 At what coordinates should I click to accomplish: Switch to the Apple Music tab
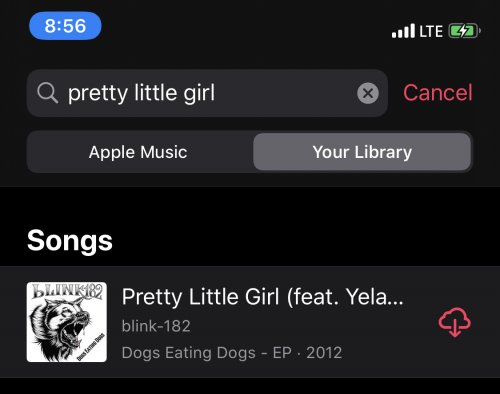[138, 152]
